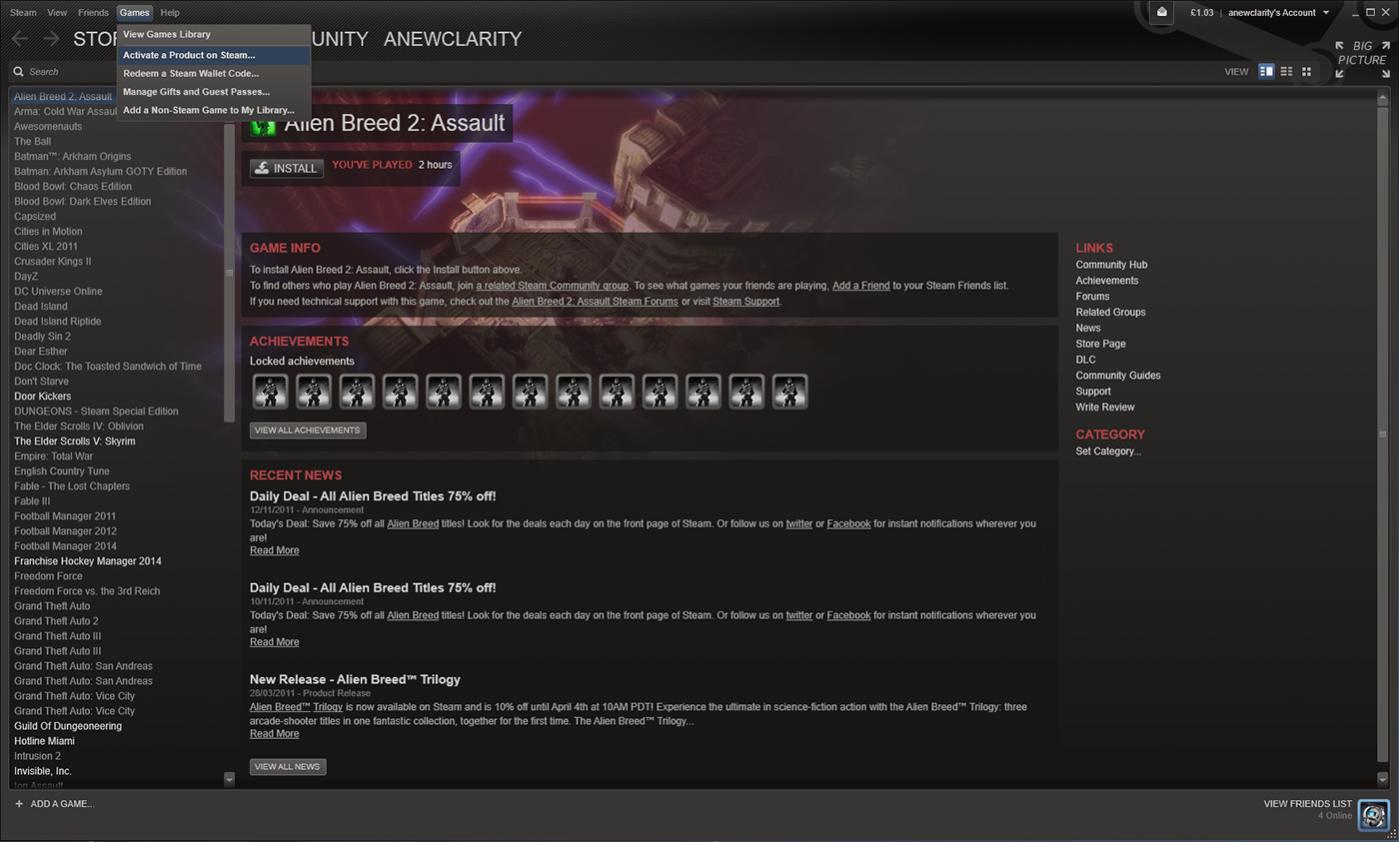Click the friends avatar icon
Image resolution: width=1399 pixels, height=842 pixels.
point(1374,814)
